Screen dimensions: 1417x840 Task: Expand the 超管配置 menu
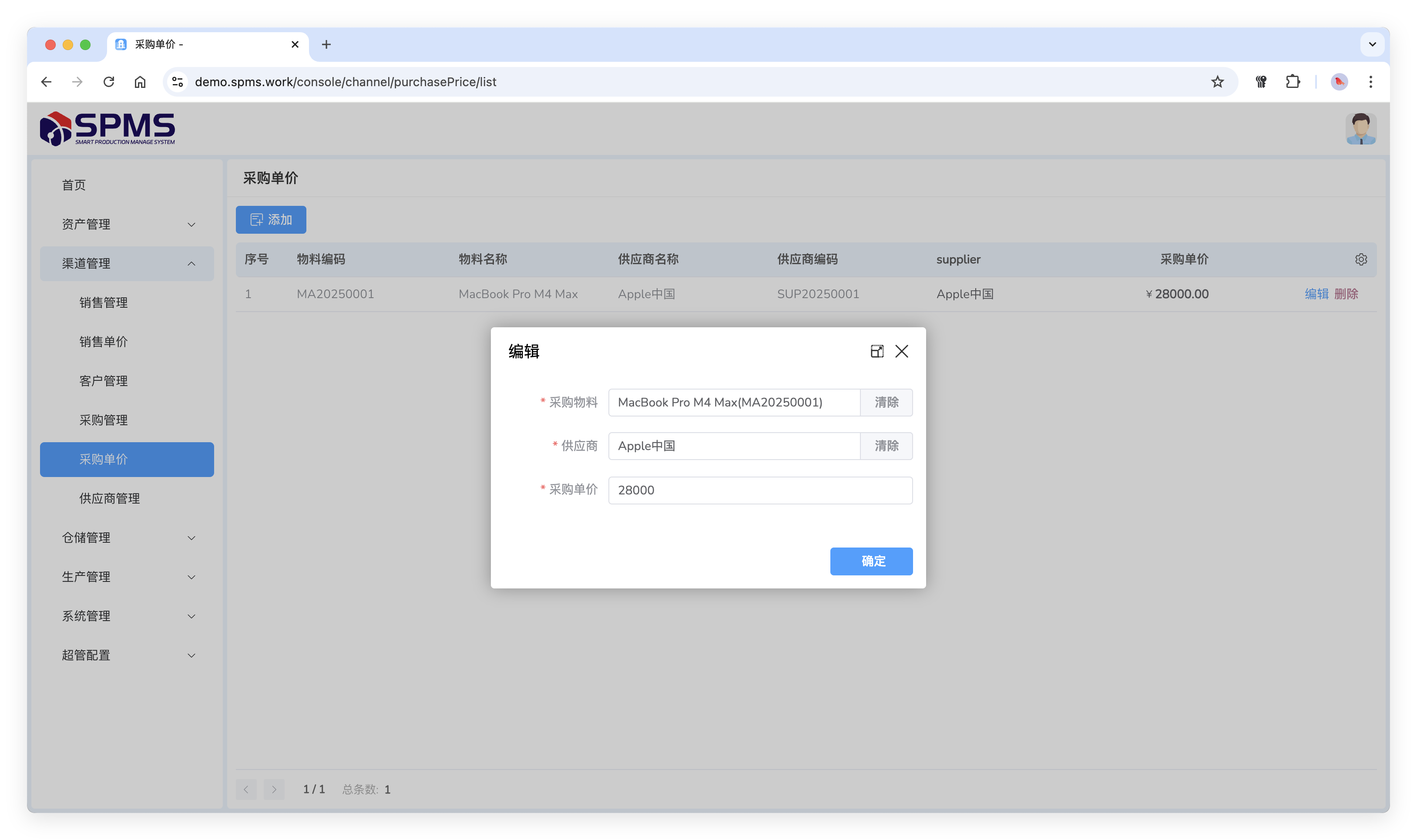pos(127,655)
